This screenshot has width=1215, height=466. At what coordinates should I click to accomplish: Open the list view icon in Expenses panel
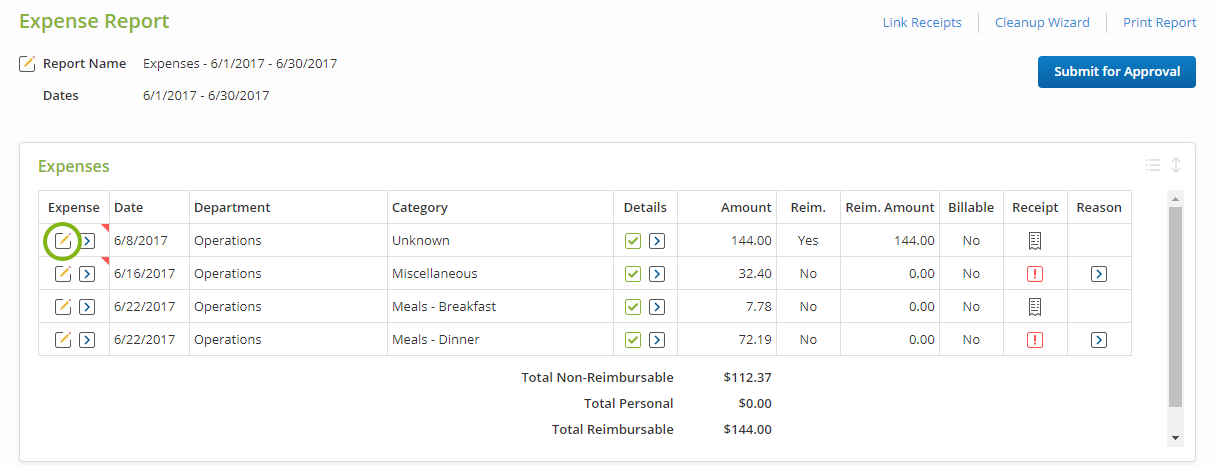[x=1153, y=165]
